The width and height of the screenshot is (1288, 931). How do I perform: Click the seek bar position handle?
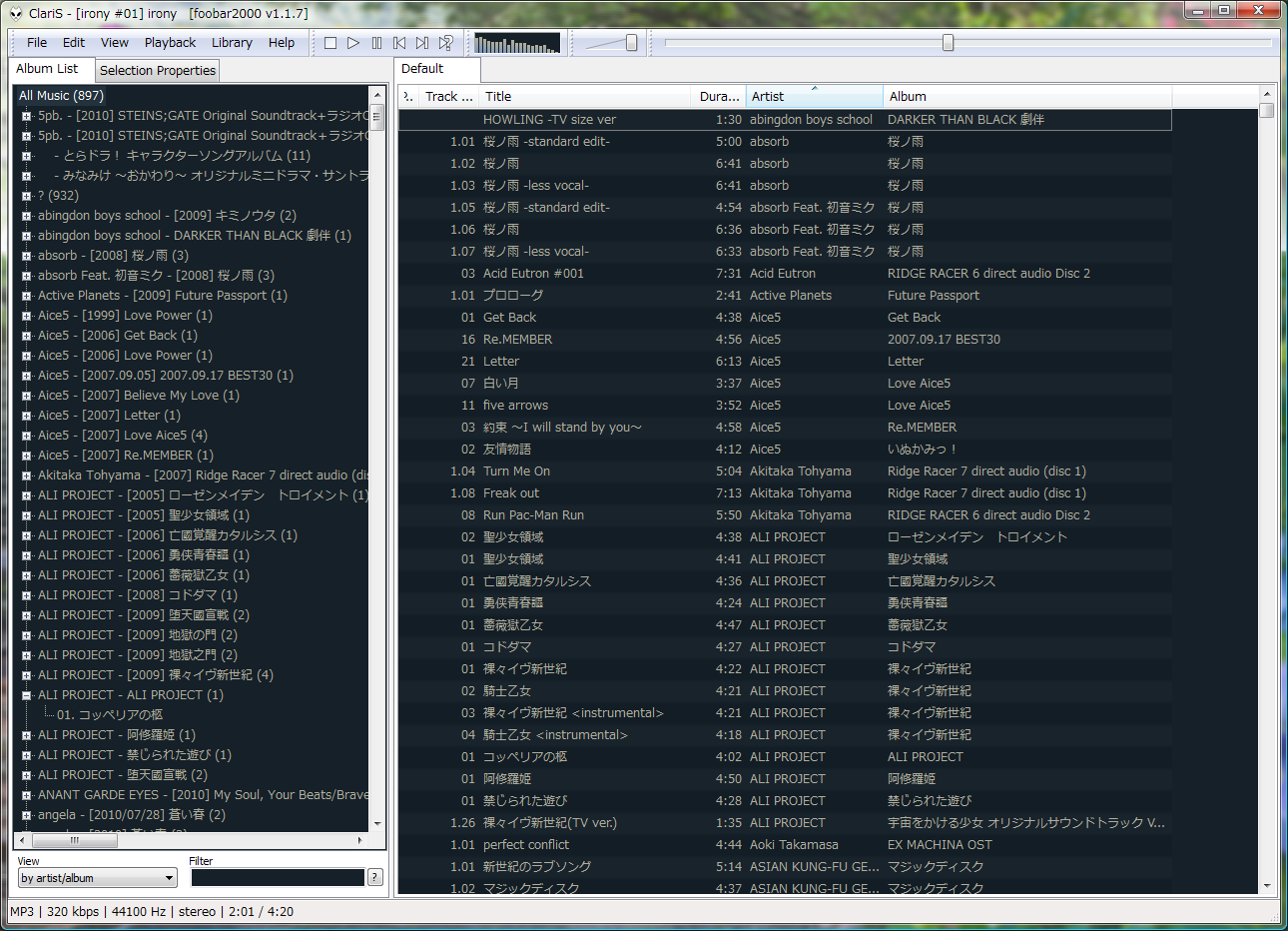click(x=948, y=43)
